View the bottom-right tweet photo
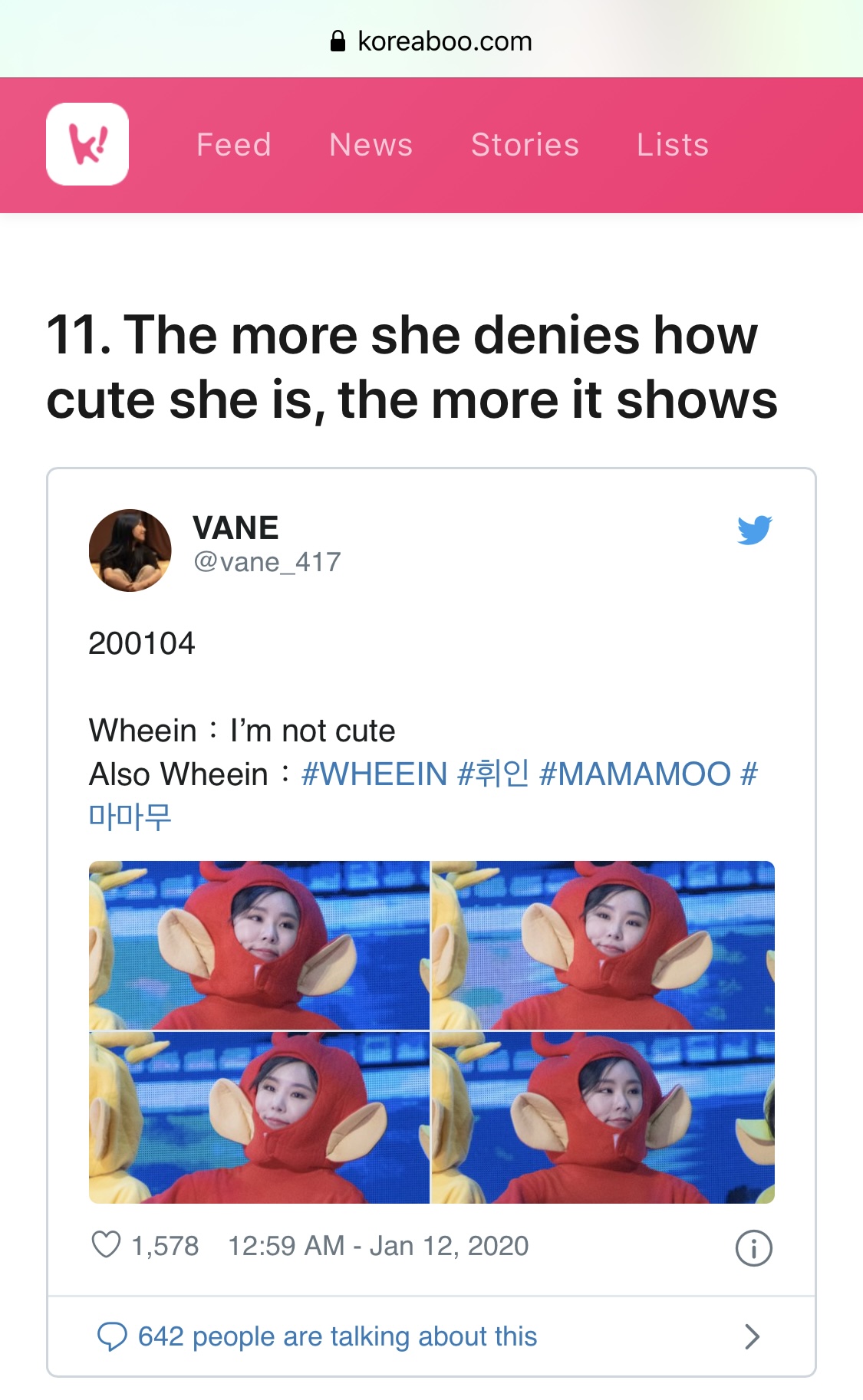863x1400 pixels. [x=603, y=1118]
